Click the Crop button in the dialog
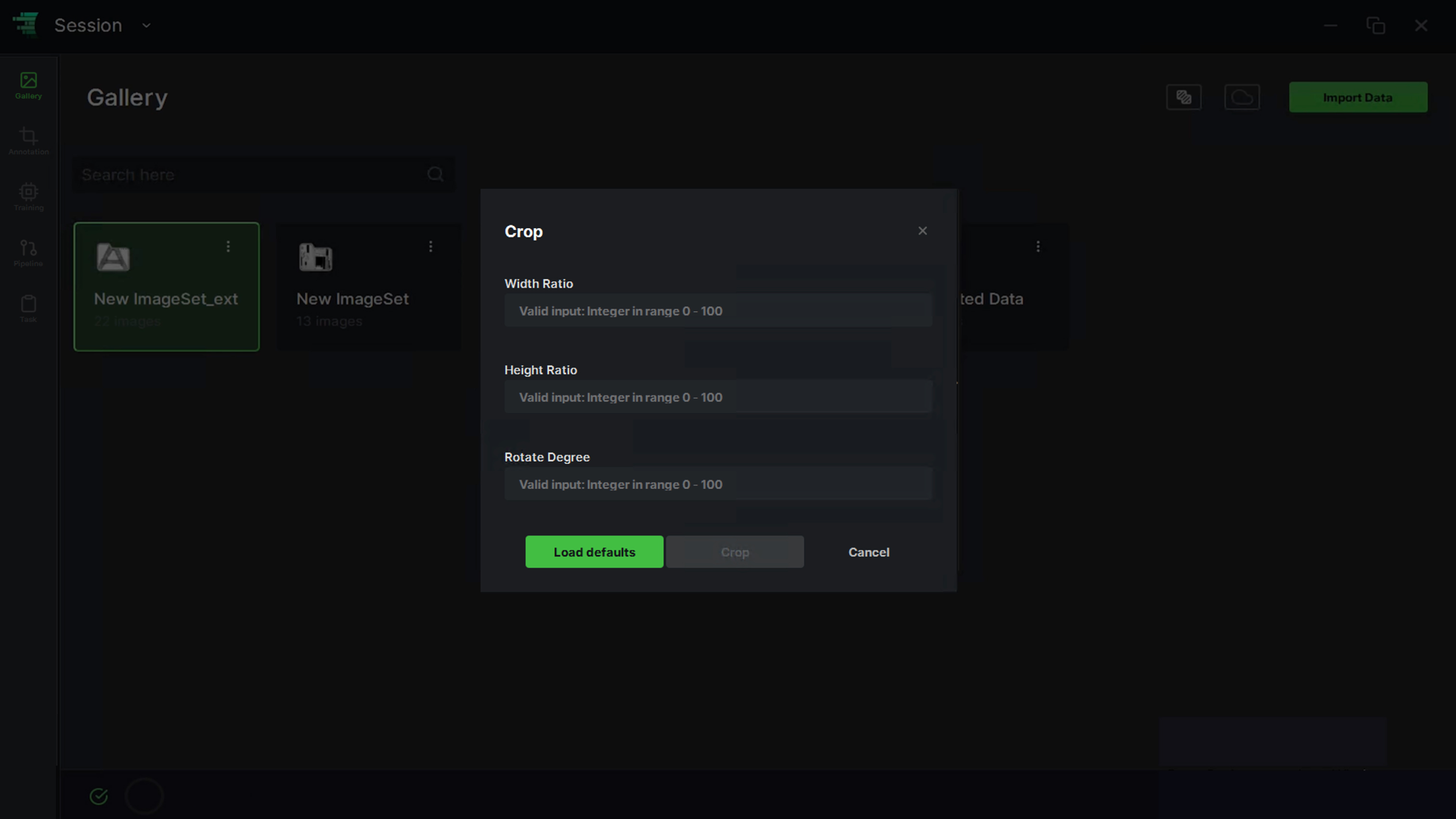Image resolution: width=1456 pixels, height=819 pixels. coord(735,552)
